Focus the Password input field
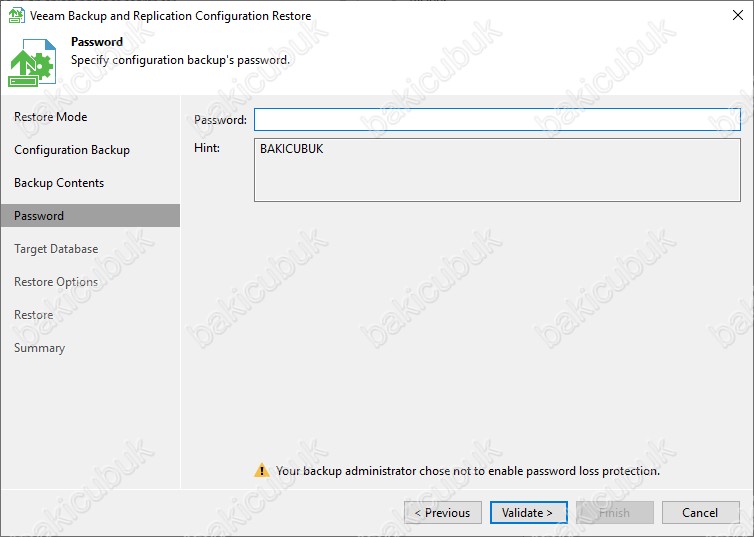The height and width of the screenshot is (537, 754). pos(497,119)
